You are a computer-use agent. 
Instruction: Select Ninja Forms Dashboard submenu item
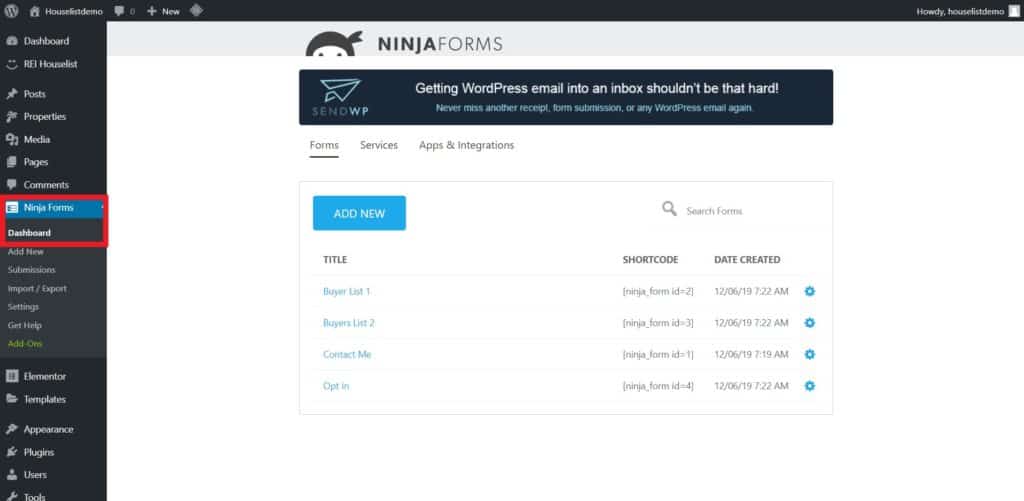pyautogui.click(x=29, y=233)
